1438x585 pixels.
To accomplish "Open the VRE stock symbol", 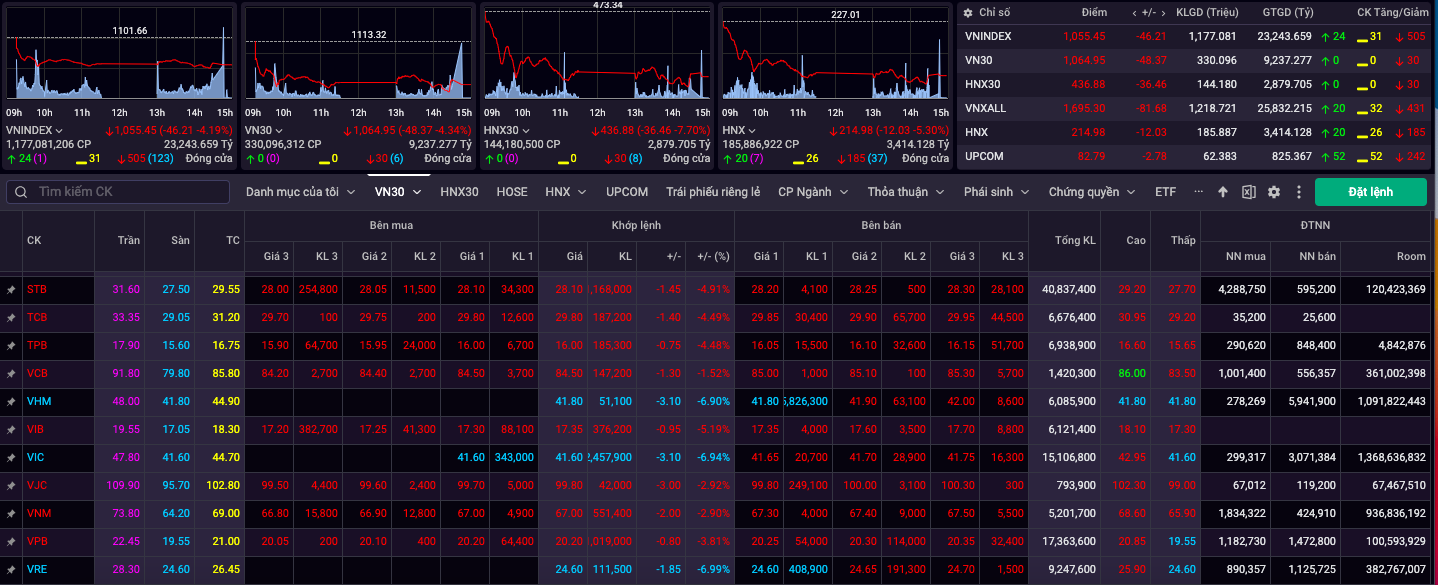I will 37,569.
